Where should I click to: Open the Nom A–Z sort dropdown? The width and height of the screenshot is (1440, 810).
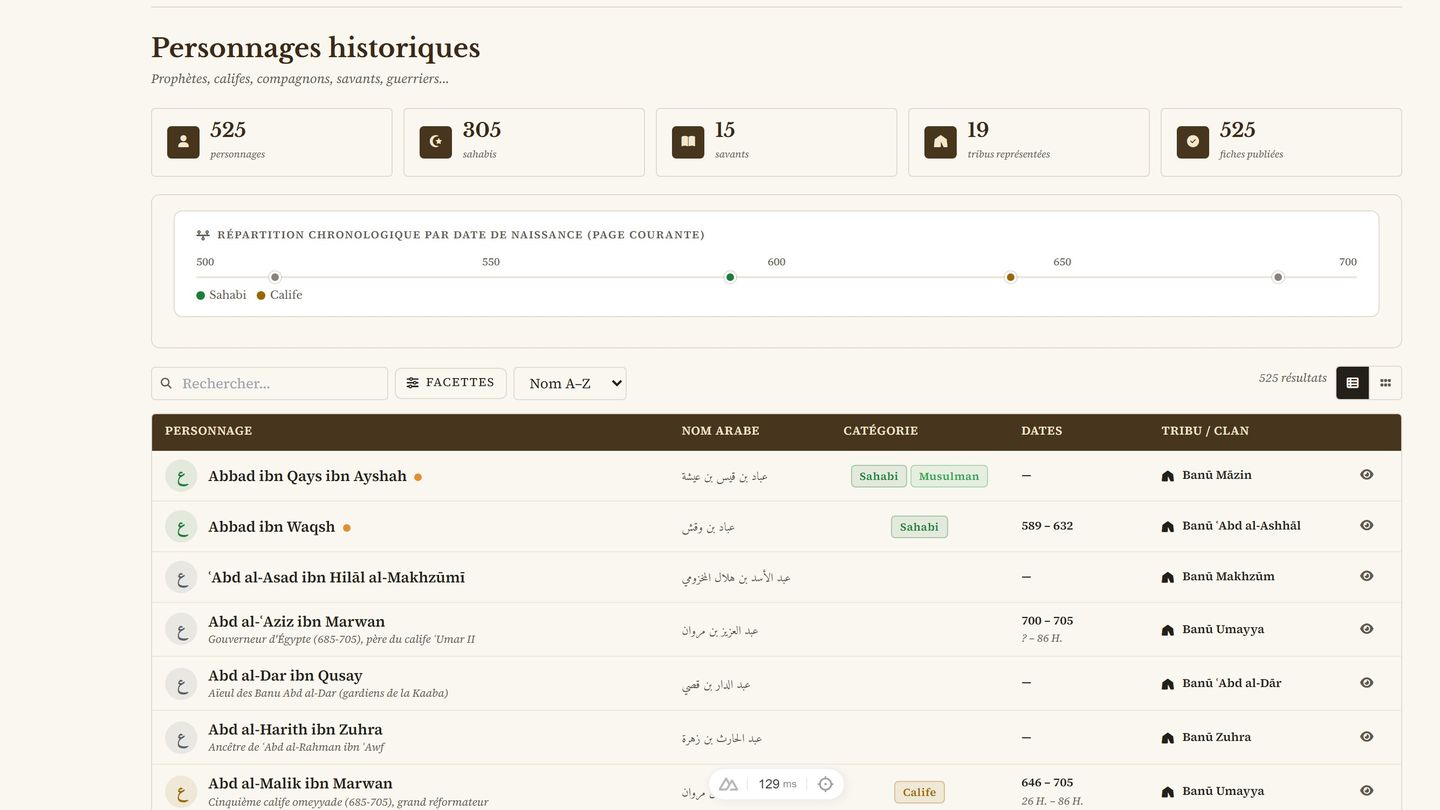click(570, 383)
